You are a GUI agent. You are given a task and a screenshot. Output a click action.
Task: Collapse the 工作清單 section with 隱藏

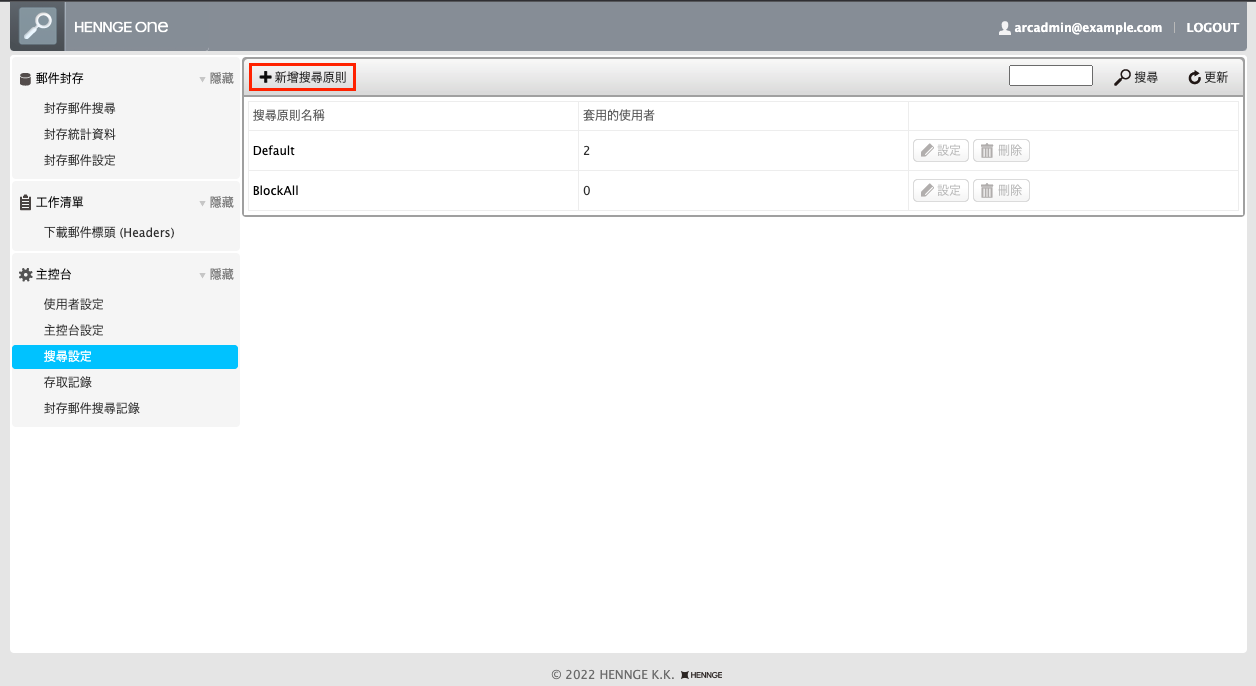click(216, 202)
